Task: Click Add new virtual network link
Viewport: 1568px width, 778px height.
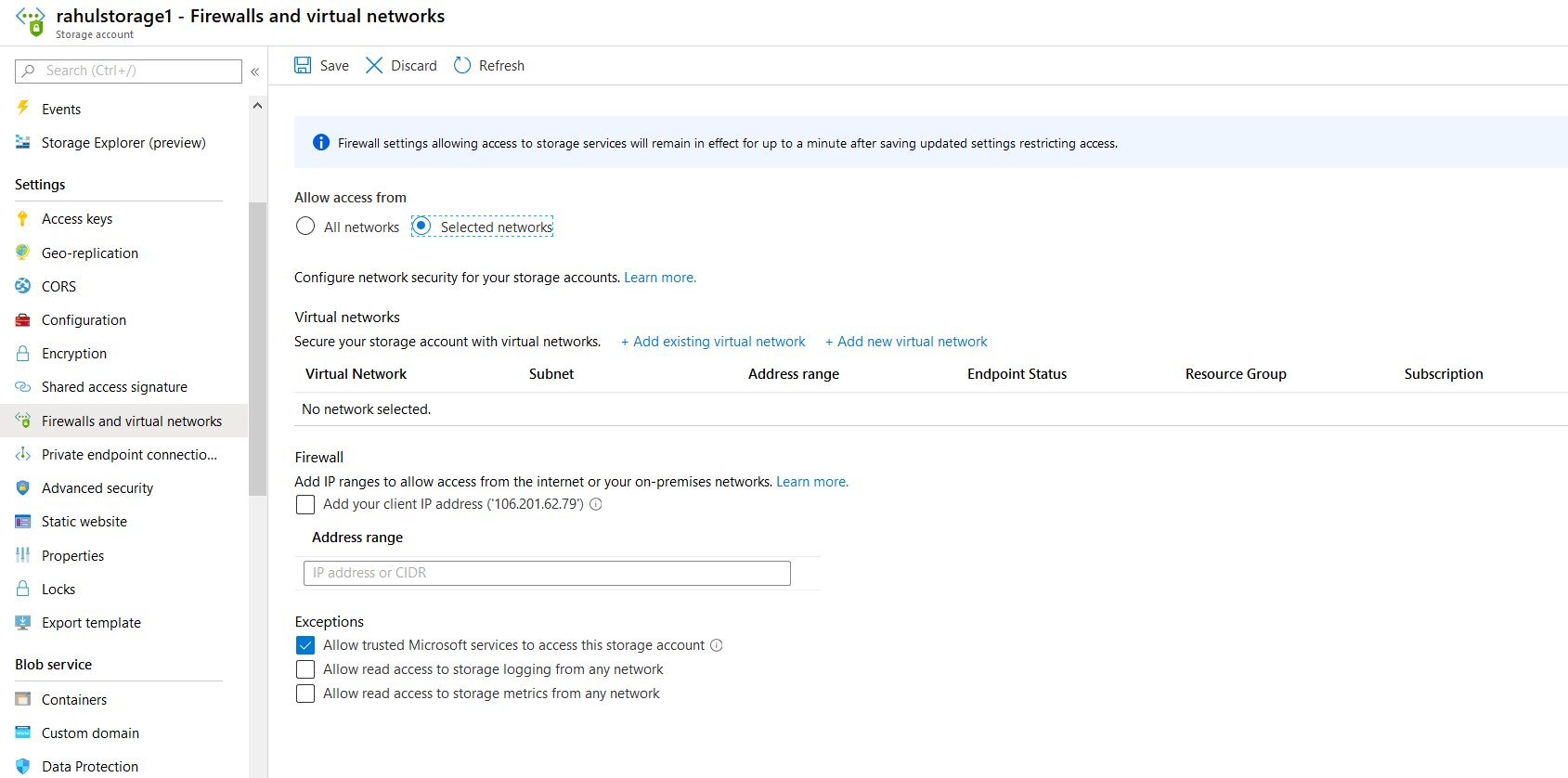Action: click(906, 342)
